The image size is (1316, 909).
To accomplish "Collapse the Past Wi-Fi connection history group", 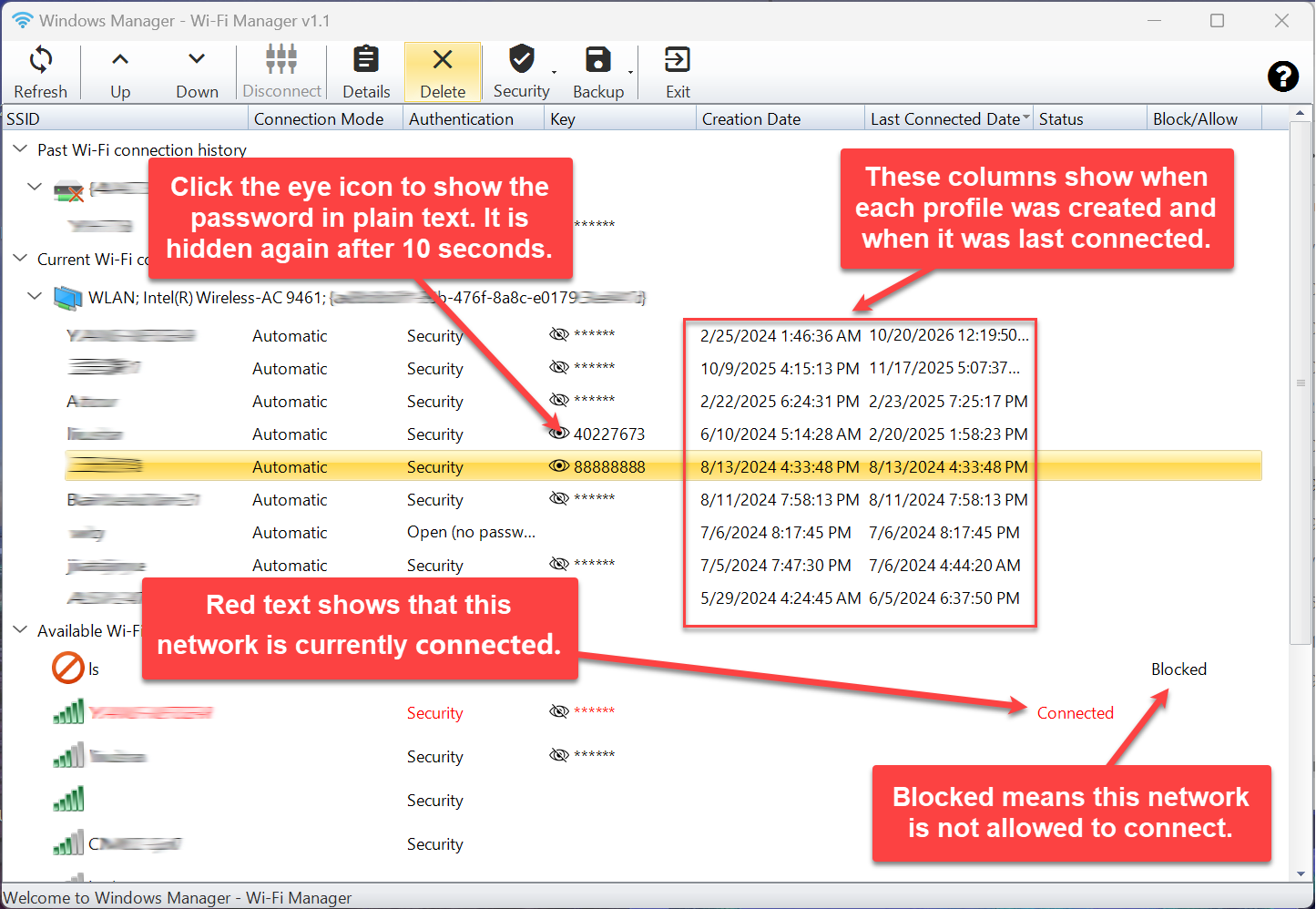I will (x=20, y=148).
